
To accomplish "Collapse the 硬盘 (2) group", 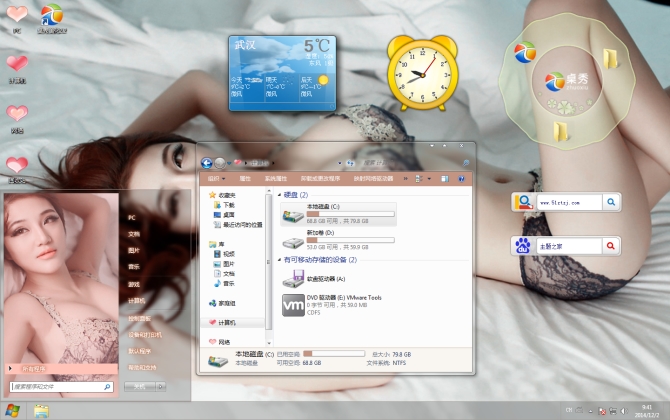I will (280, 195).
